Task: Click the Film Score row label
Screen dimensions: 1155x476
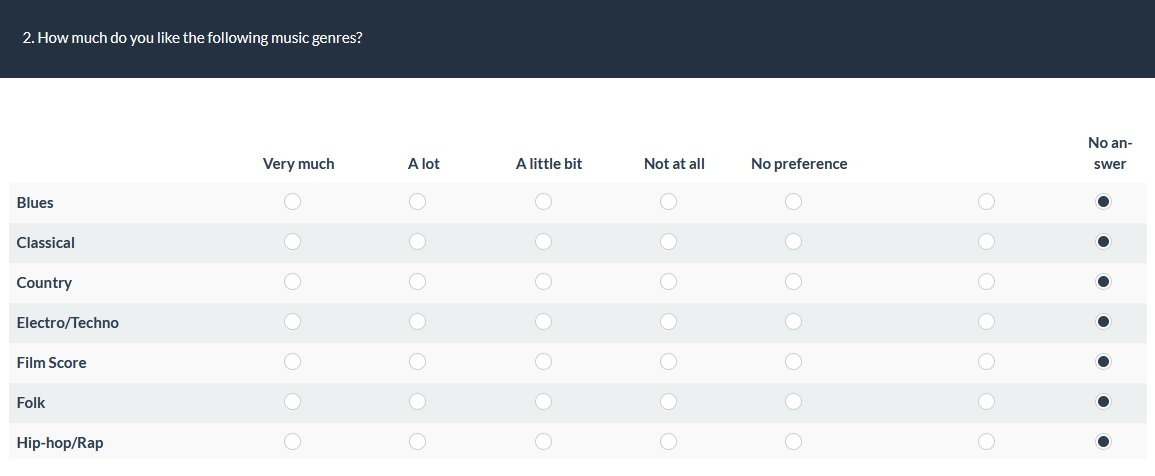Action: tap(52, 363)
